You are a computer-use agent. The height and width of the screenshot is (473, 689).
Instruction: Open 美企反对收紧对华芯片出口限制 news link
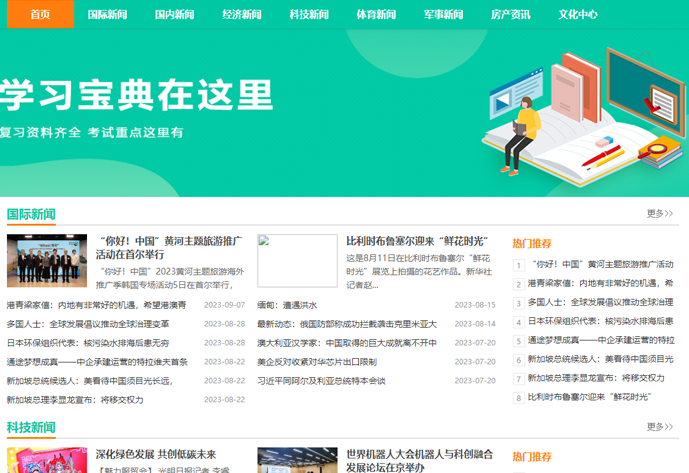[316, 362]
